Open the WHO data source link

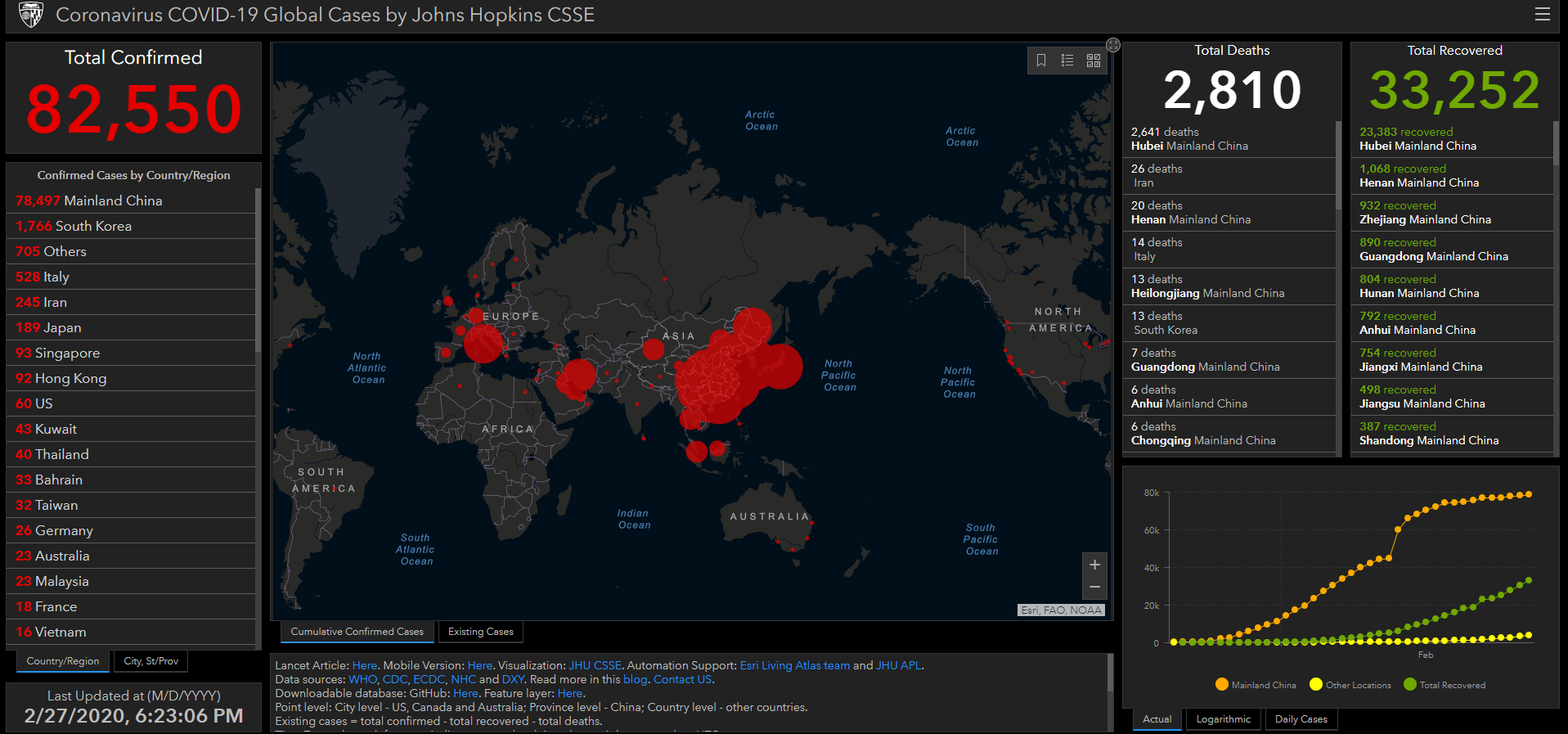(x=363, y=679)
